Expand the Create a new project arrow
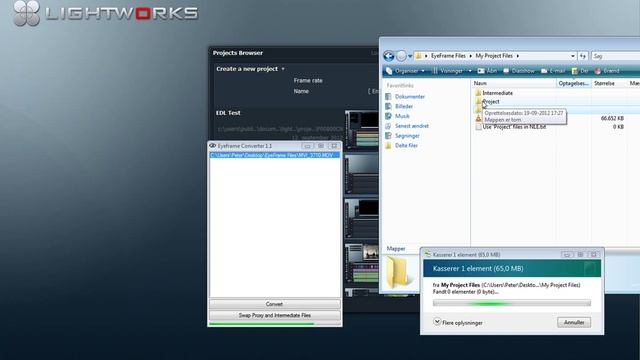 pos(283,69)
